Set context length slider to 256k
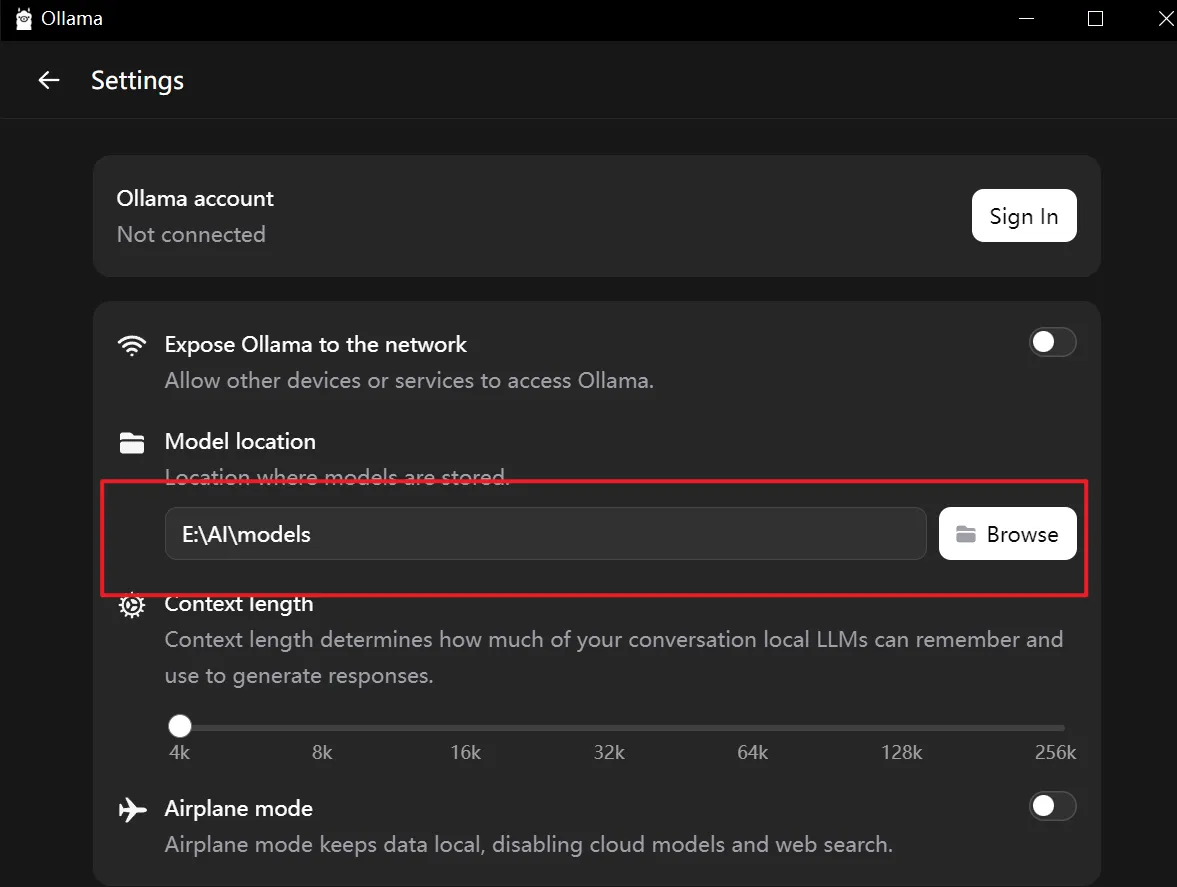Screen dimensions: 1177x887 pyautogui.click(x=1063, y=727)
